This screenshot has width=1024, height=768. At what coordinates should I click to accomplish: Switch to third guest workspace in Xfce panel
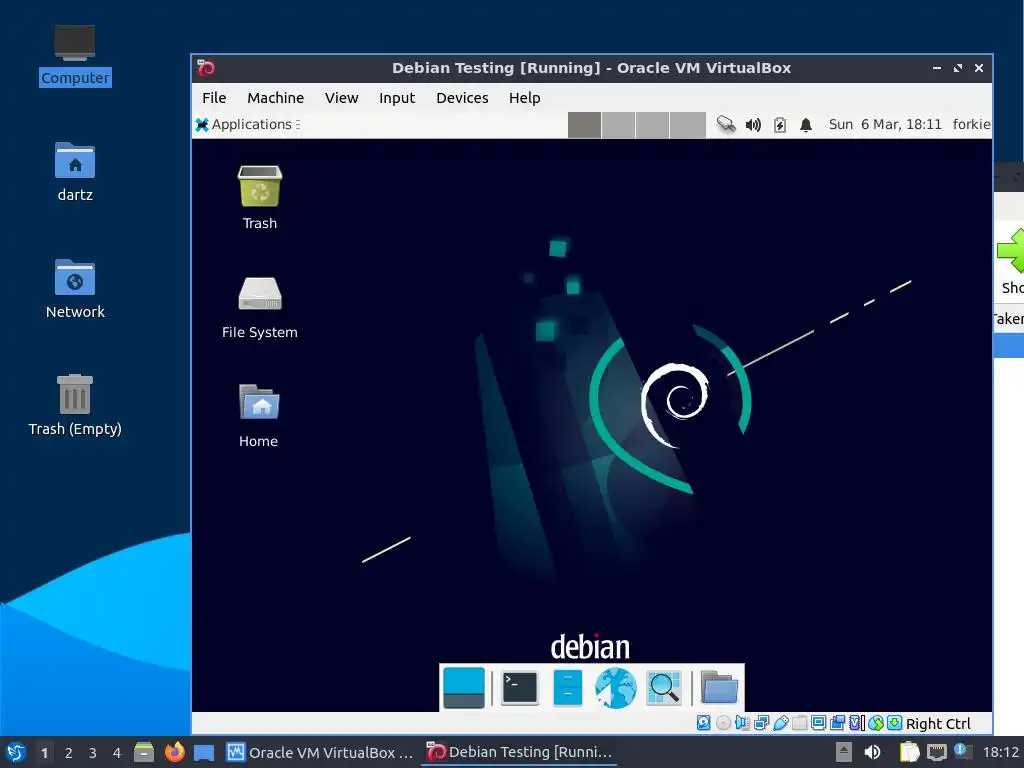pos(652,125)
